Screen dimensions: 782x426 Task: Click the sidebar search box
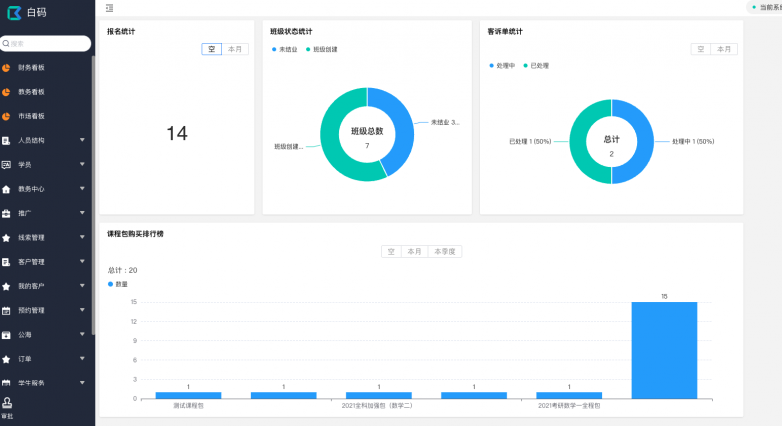[46, 44]
